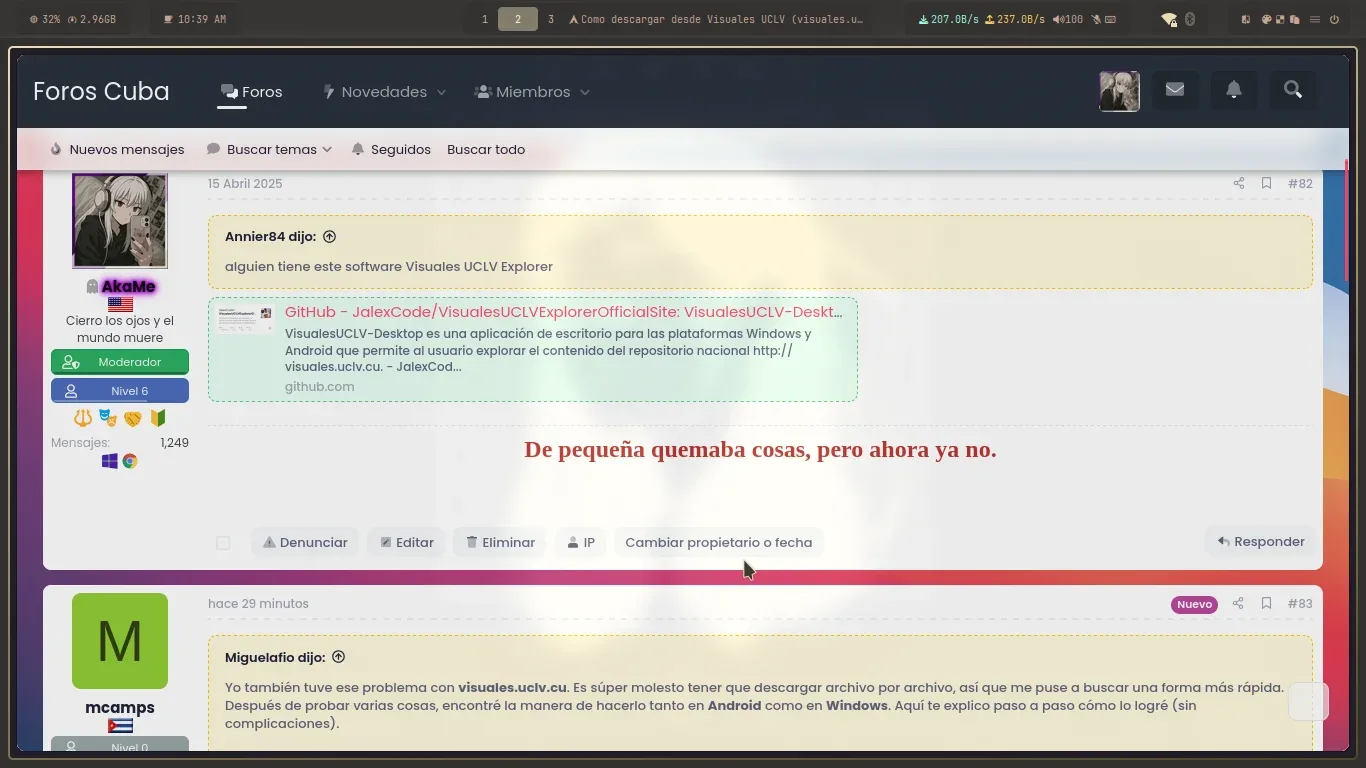
Task: Click Cambiar propietario o fecha
Action: tap(719, 543)
